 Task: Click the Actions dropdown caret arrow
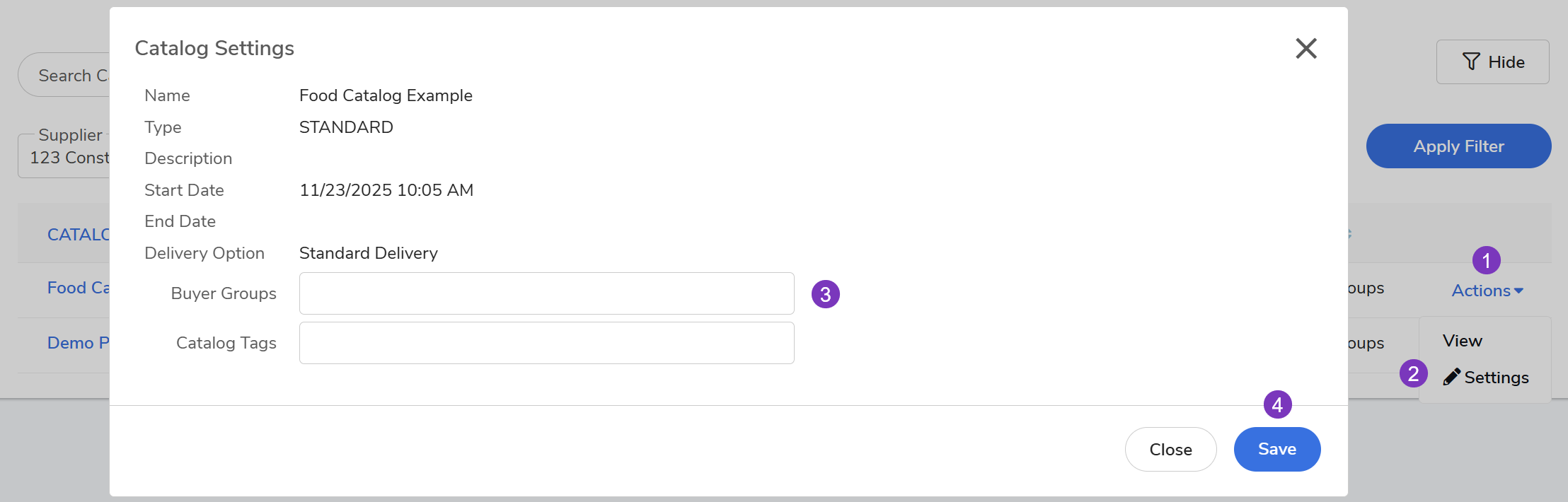pyautogui.click(x=1518, y=291)
